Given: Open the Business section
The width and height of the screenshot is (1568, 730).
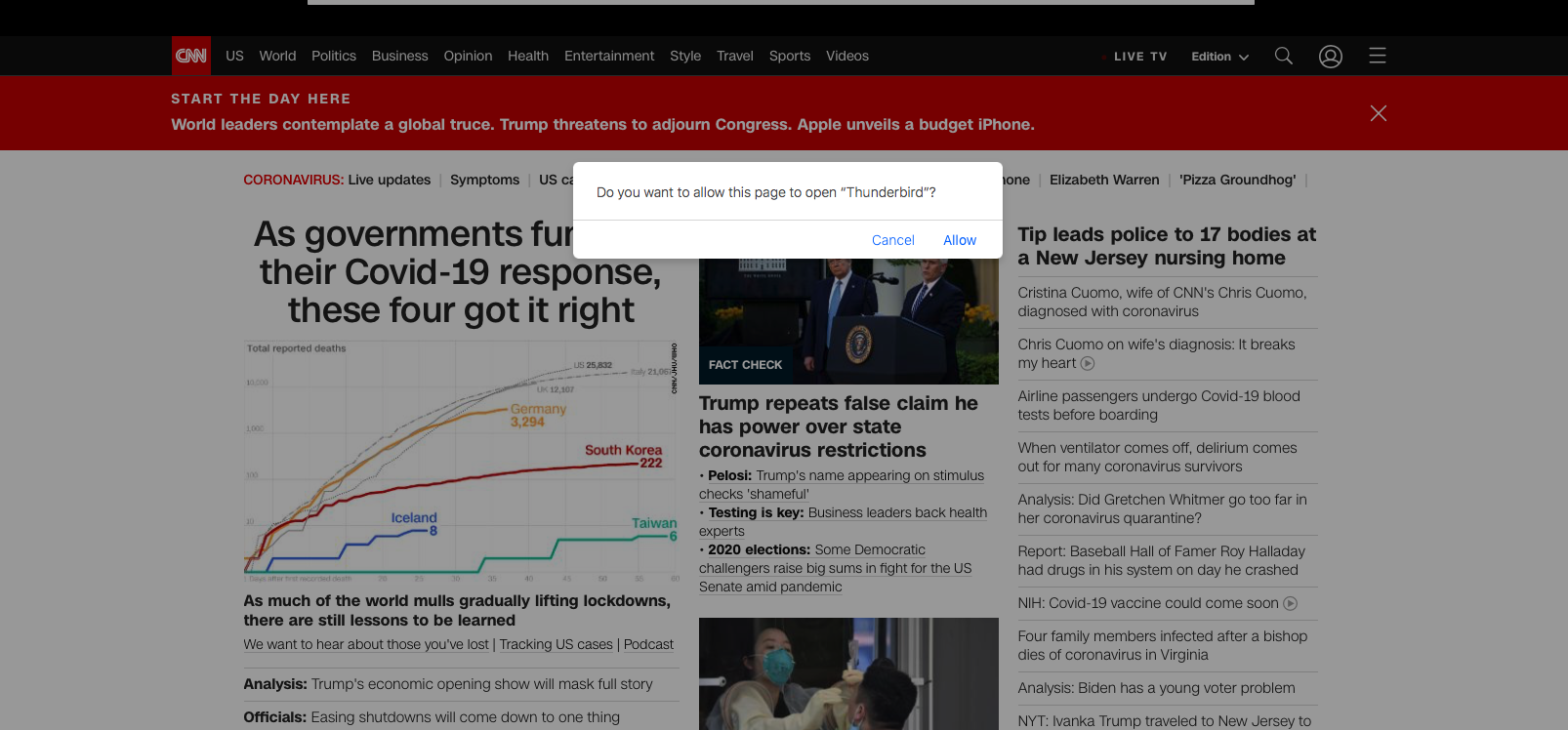Looking at the screenshot, I should [400, 56].
